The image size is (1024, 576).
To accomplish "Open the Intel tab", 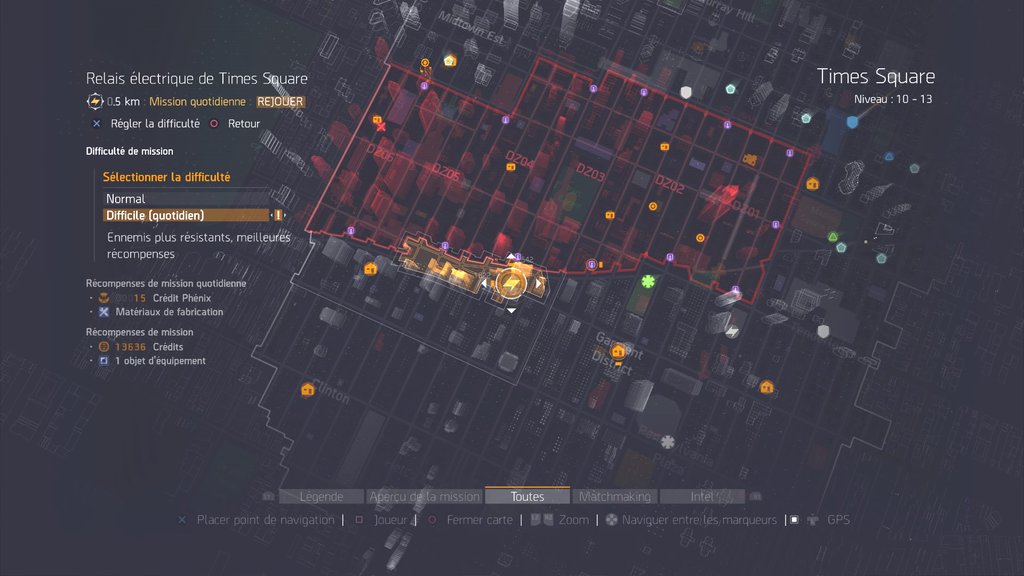I will pyautogui.click(x=702, y=496).
